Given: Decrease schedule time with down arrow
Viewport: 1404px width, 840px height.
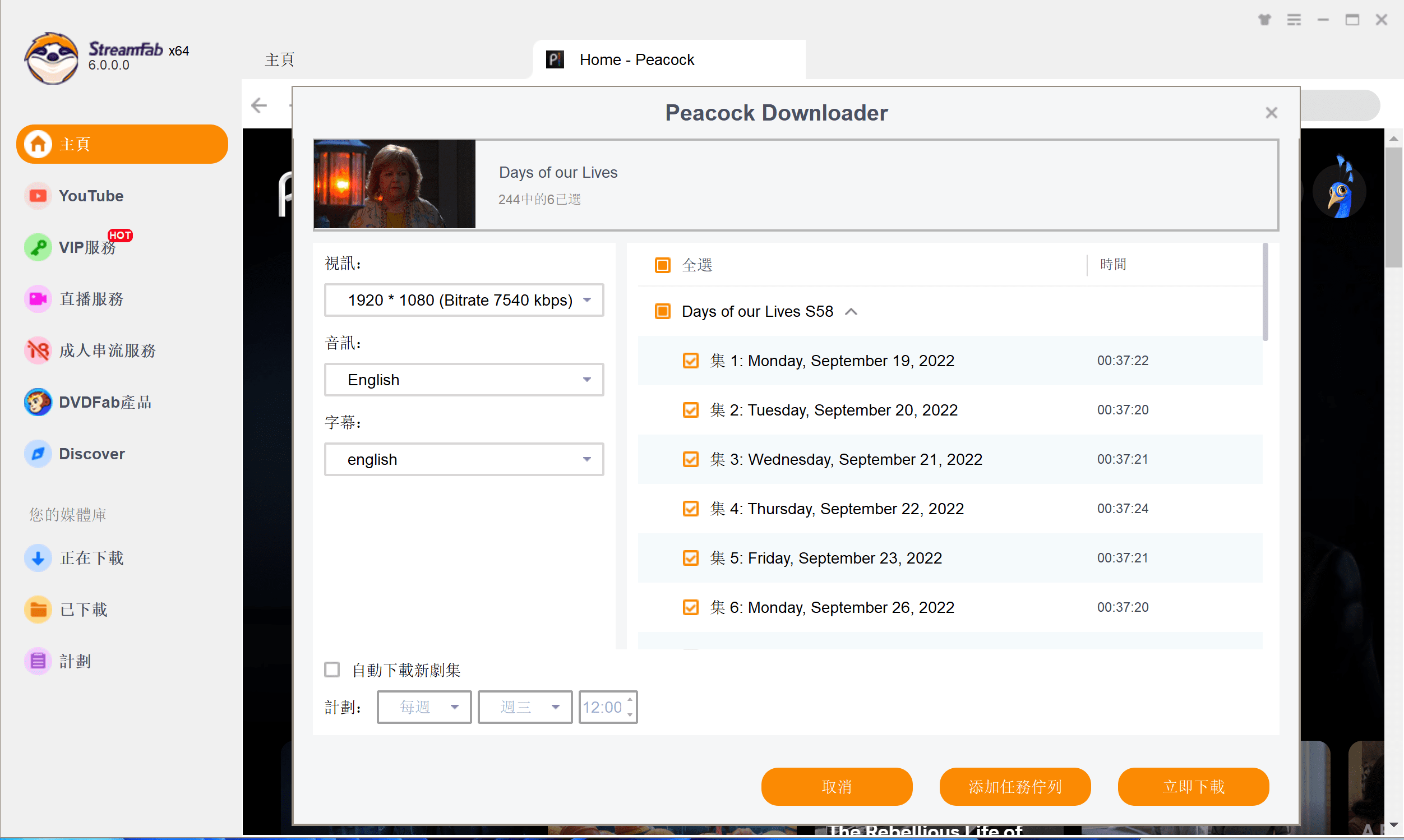Looking at the screenshot, I should (x=630, y=714).
